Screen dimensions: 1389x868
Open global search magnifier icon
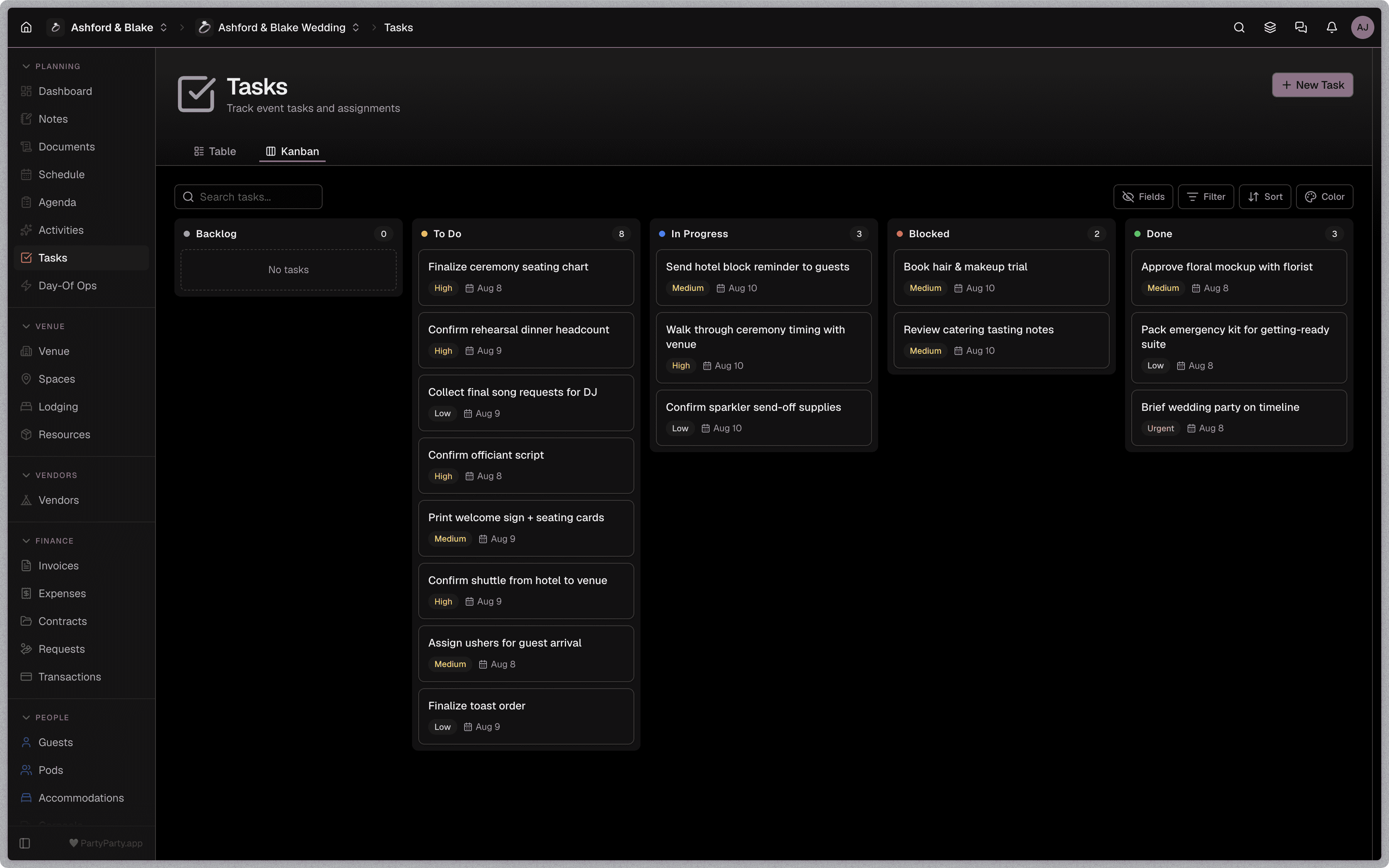[1239, 27]
